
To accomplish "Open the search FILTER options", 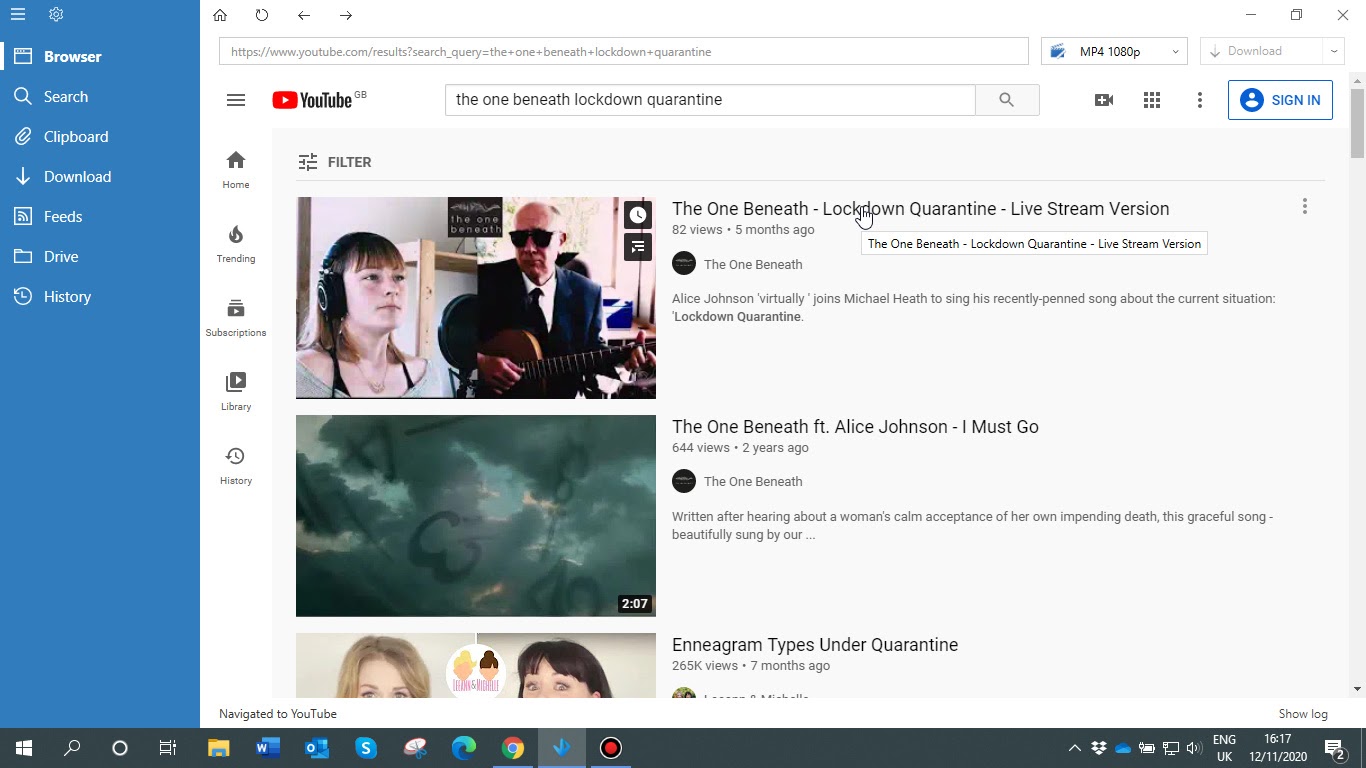I will 335,162.
